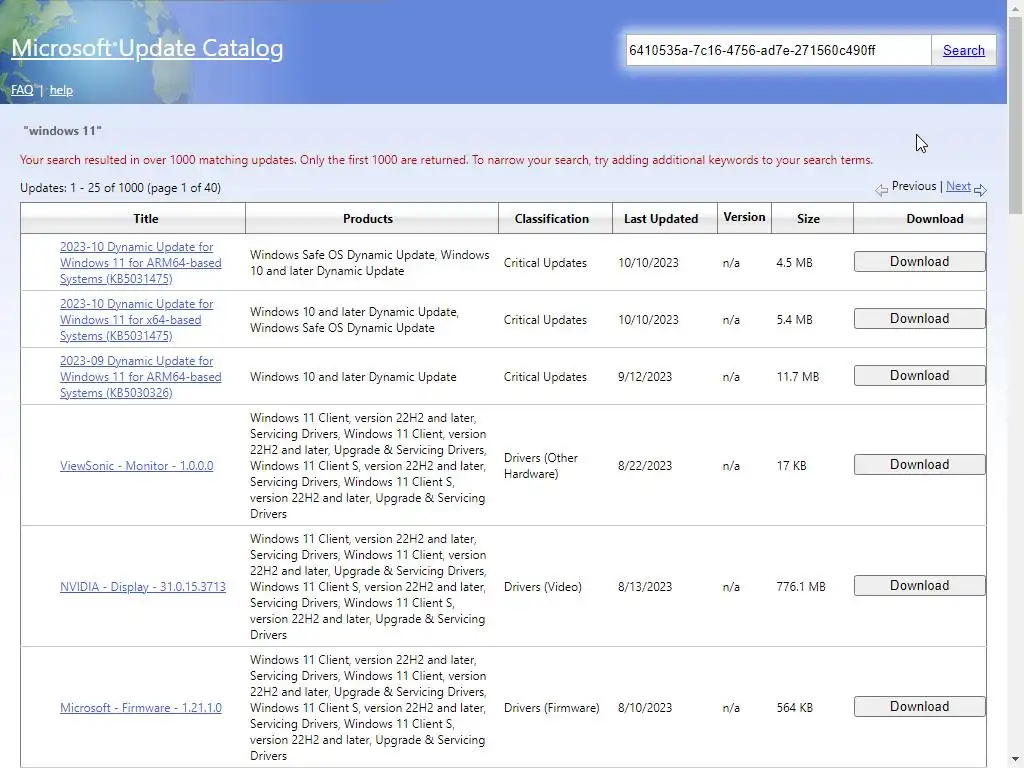The width and height of the screenshot is (1024, 768).
Task: Select the "windows 11" search term heading
Action: pyautogui.click(x=63, y=131)
